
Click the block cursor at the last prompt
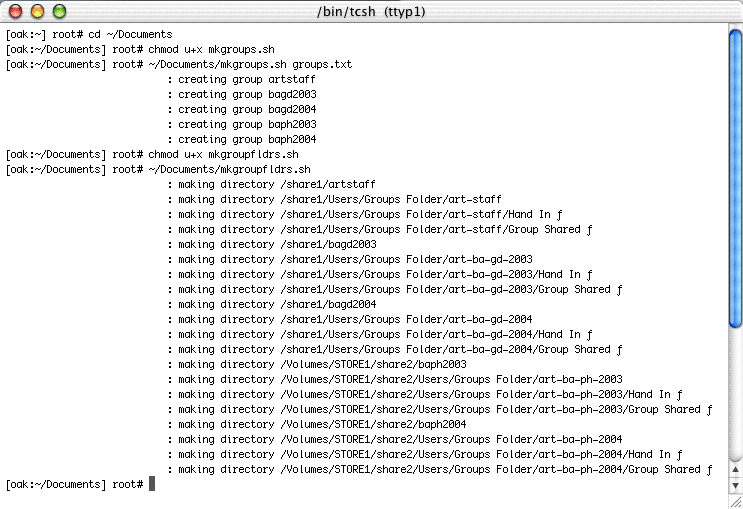coord(152,484)
